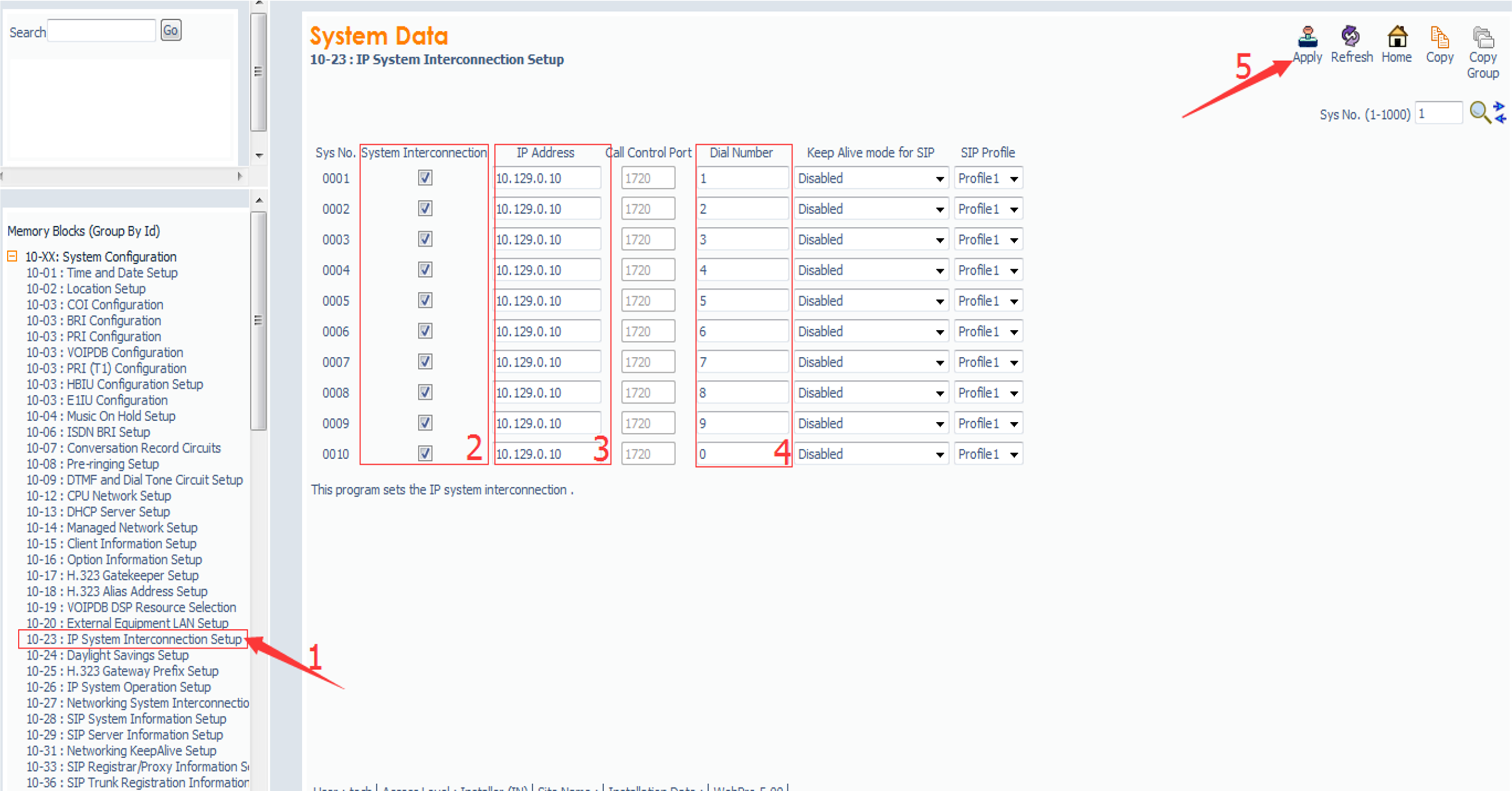Click the search panel scroll down arrow

coord(259,156)
